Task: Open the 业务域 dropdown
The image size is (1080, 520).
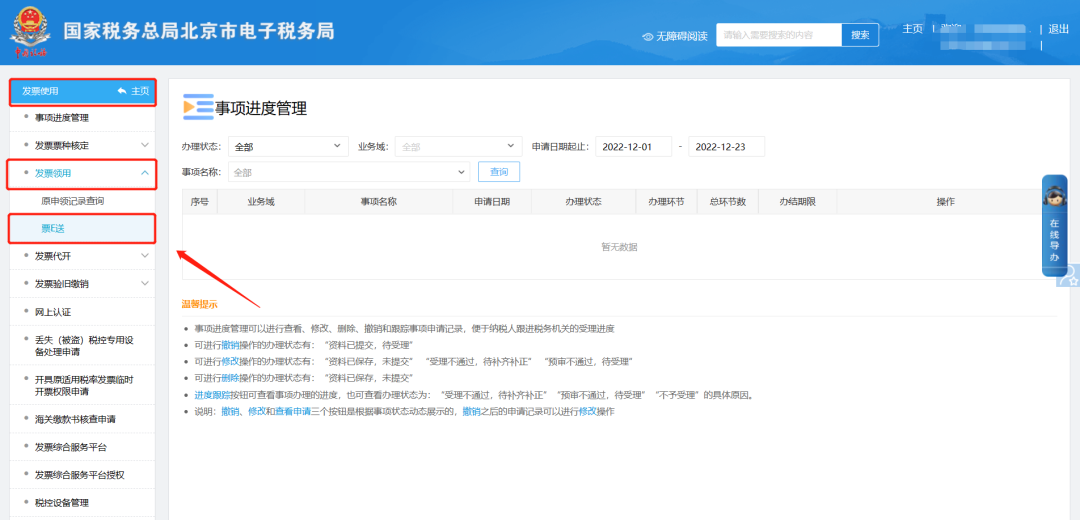Action: [458, 147]
